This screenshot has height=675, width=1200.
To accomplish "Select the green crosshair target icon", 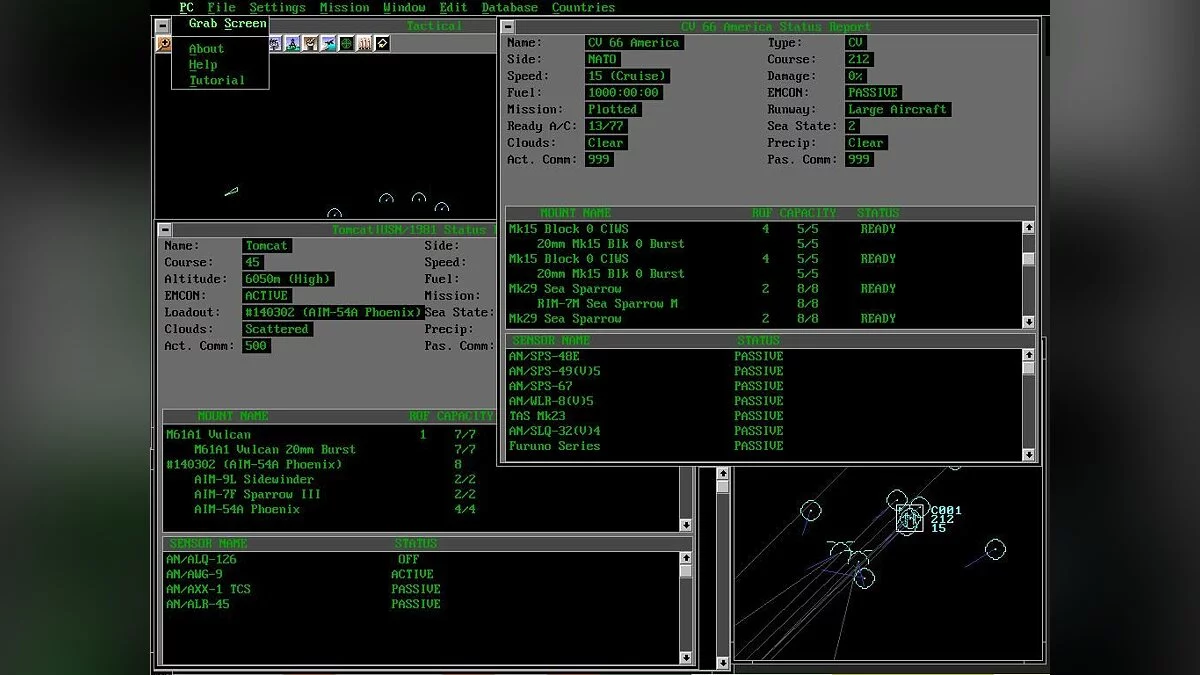I will click(347, 44).
